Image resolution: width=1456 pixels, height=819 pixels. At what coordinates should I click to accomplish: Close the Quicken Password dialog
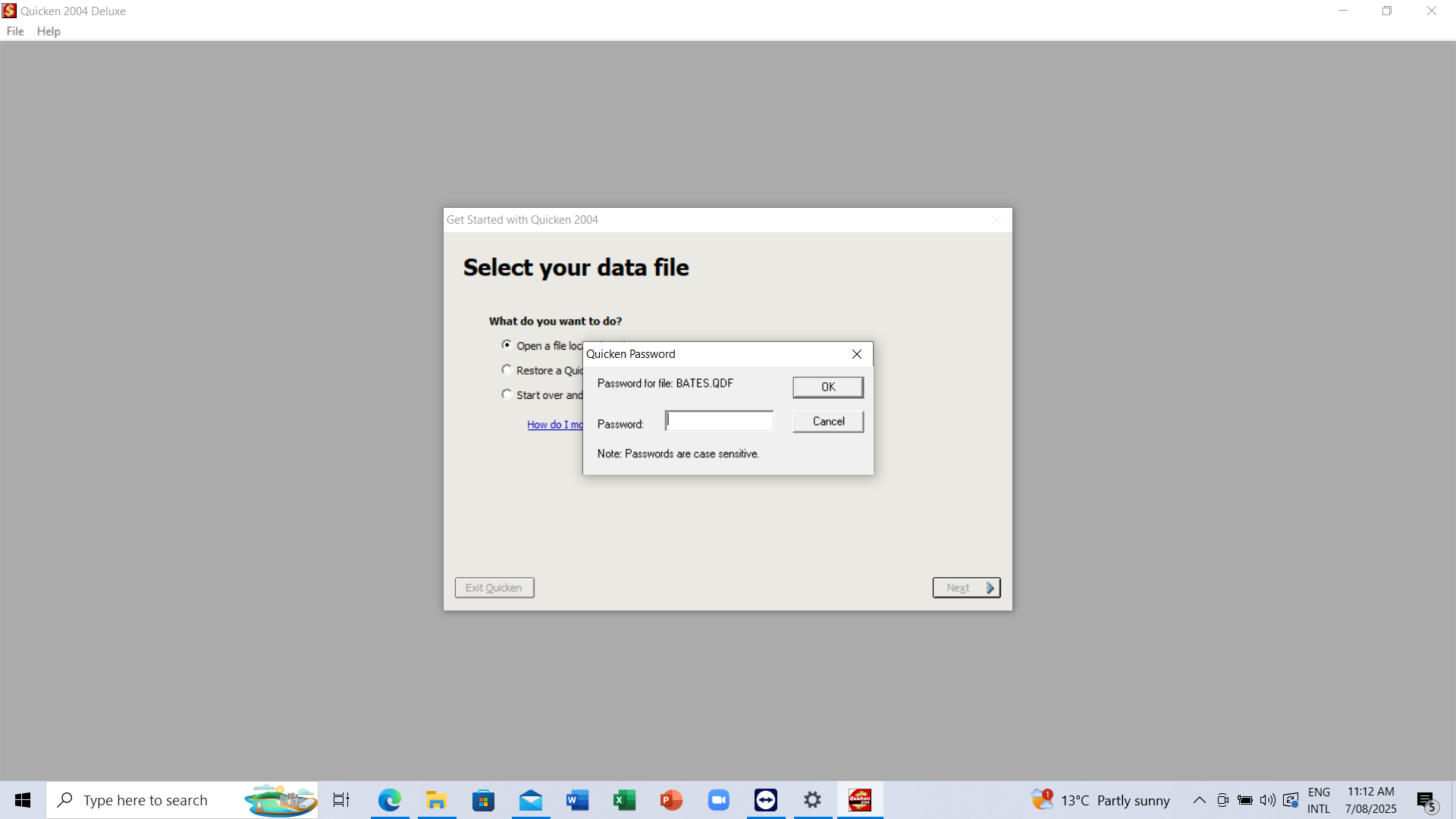click(857, 354)
